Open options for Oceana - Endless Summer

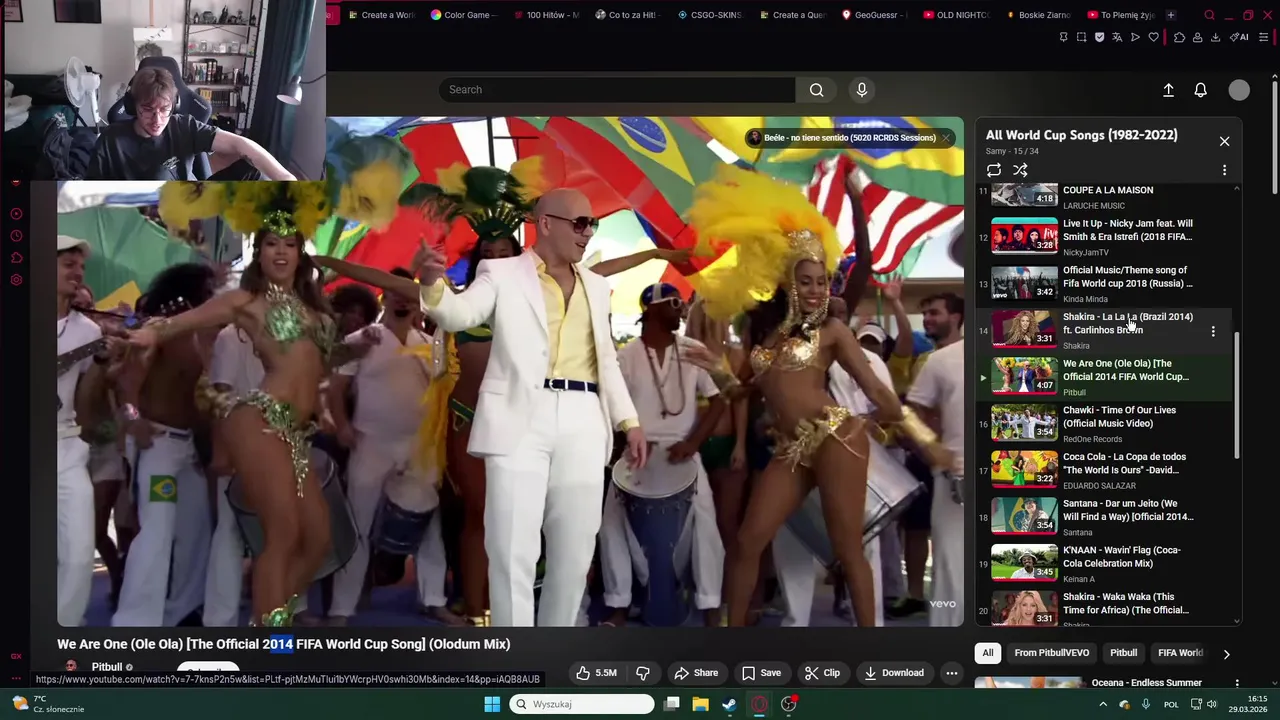[1237, 684]
